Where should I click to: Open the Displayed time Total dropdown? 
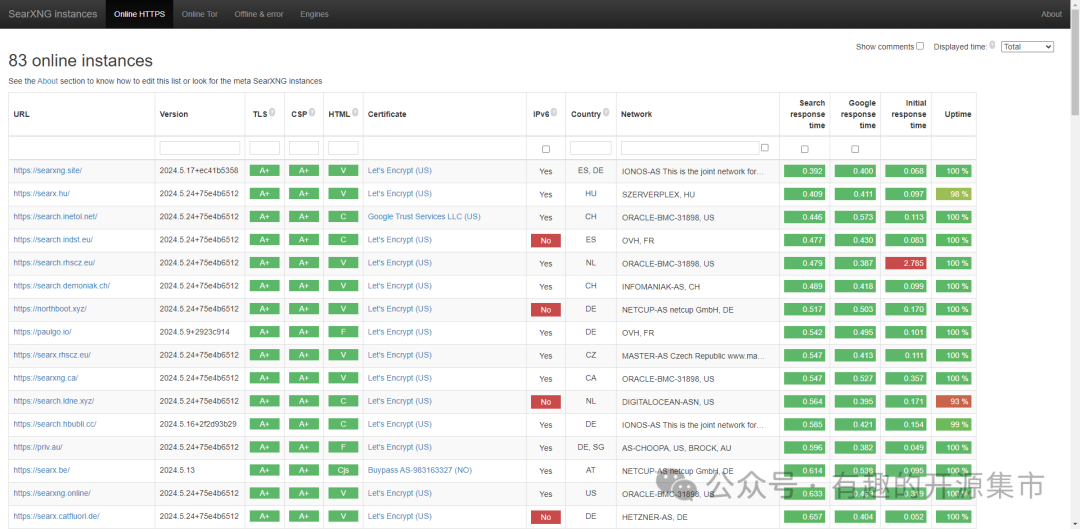pos(1028,47)
